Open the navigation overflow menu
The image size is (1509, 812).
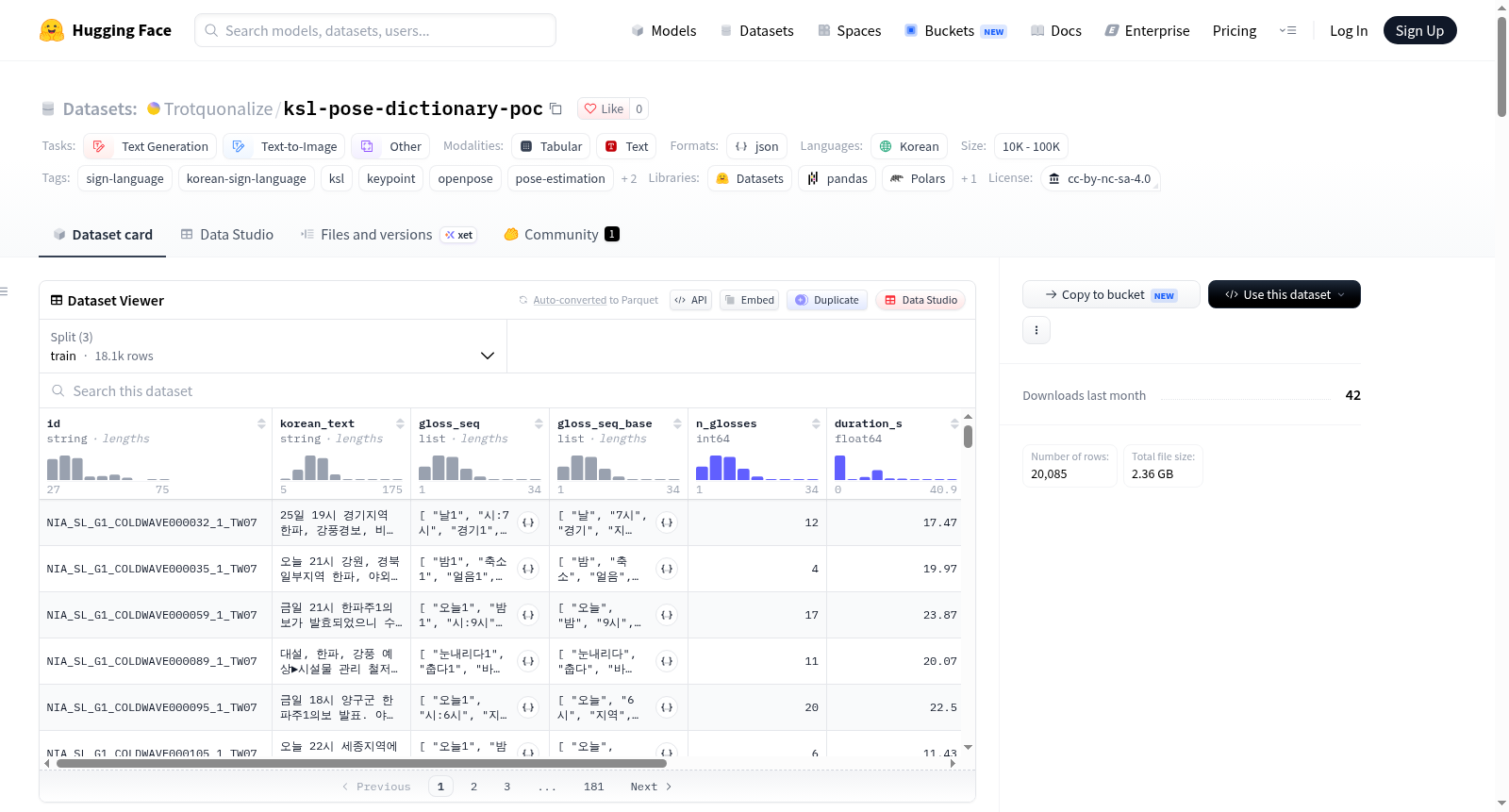click(1287, 31)
